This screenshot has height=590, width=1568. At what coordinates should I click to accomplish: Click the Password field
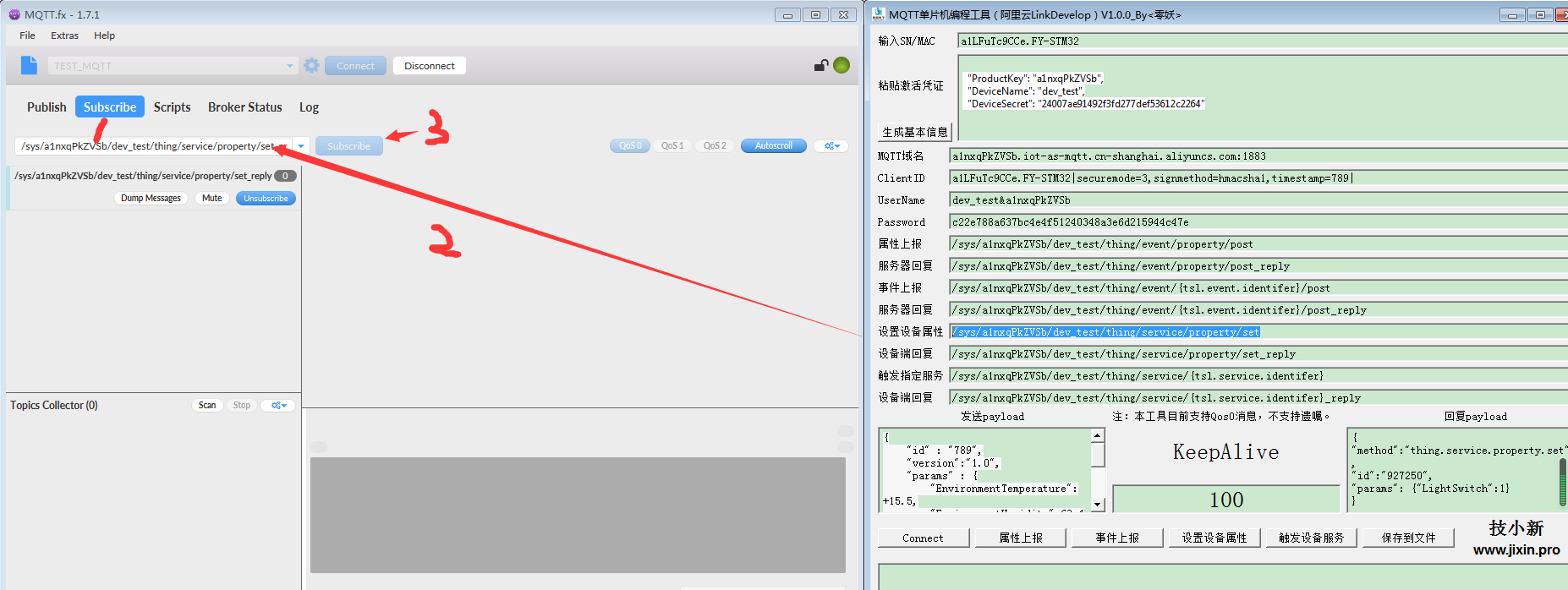pyautogui.click(x=1258, y=222)
